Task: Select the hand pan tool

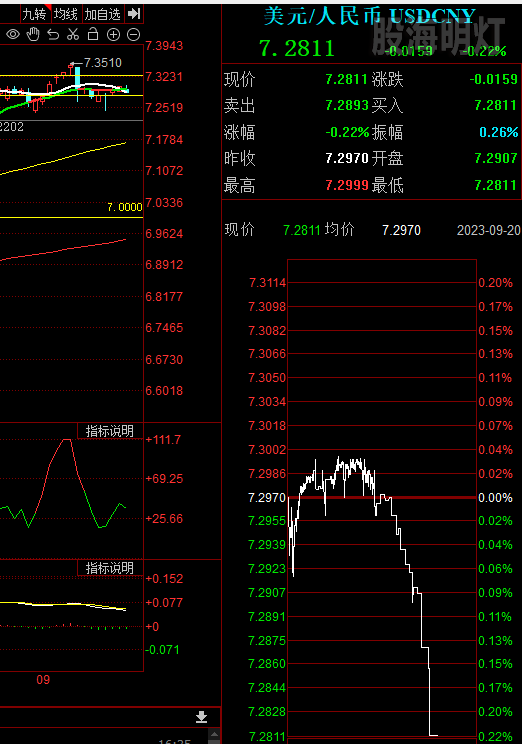Action: (33, 34)
